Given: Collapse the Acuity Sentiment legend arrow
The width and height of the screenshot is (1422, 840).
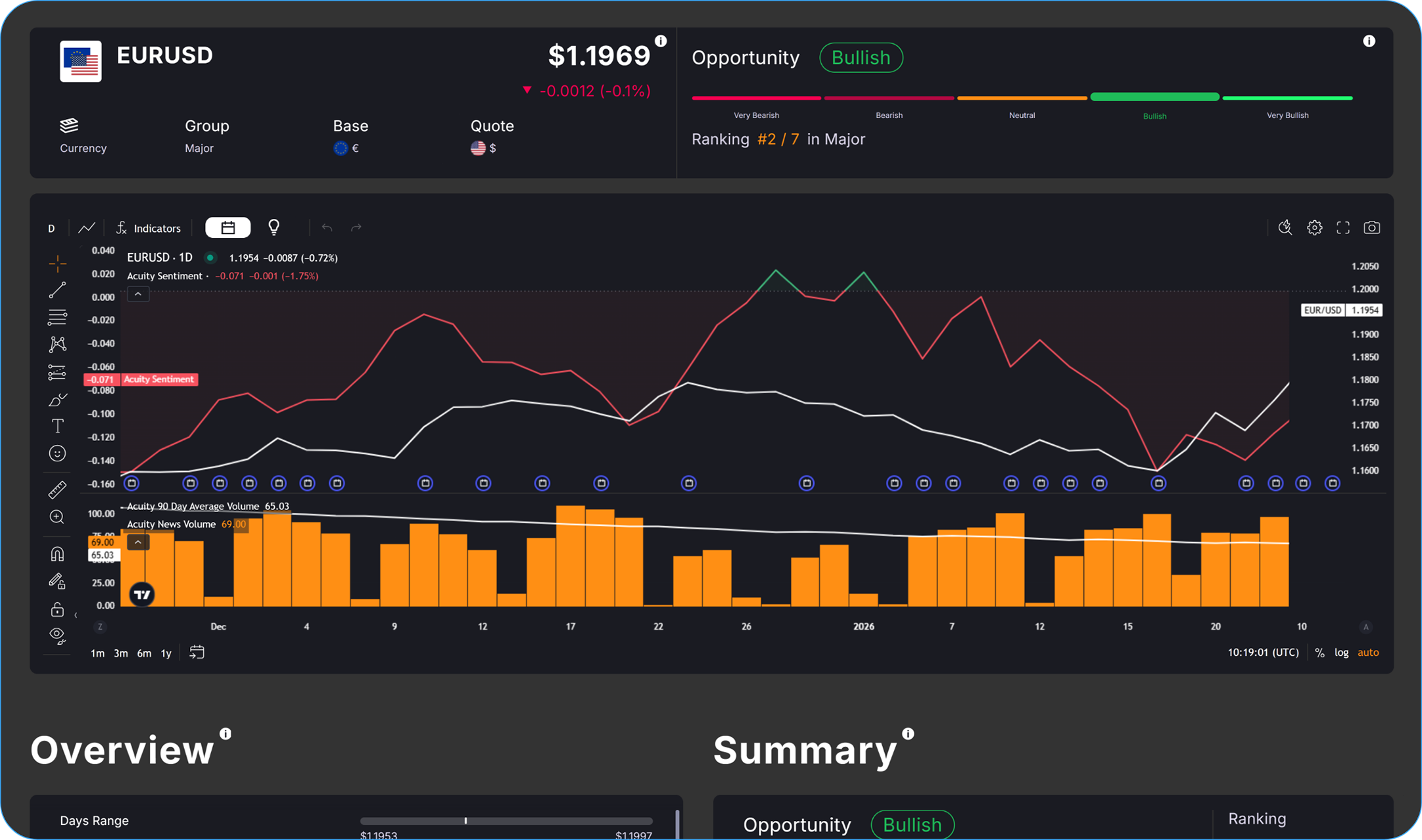Looking at the screenshot, I should tap(138, 294).
